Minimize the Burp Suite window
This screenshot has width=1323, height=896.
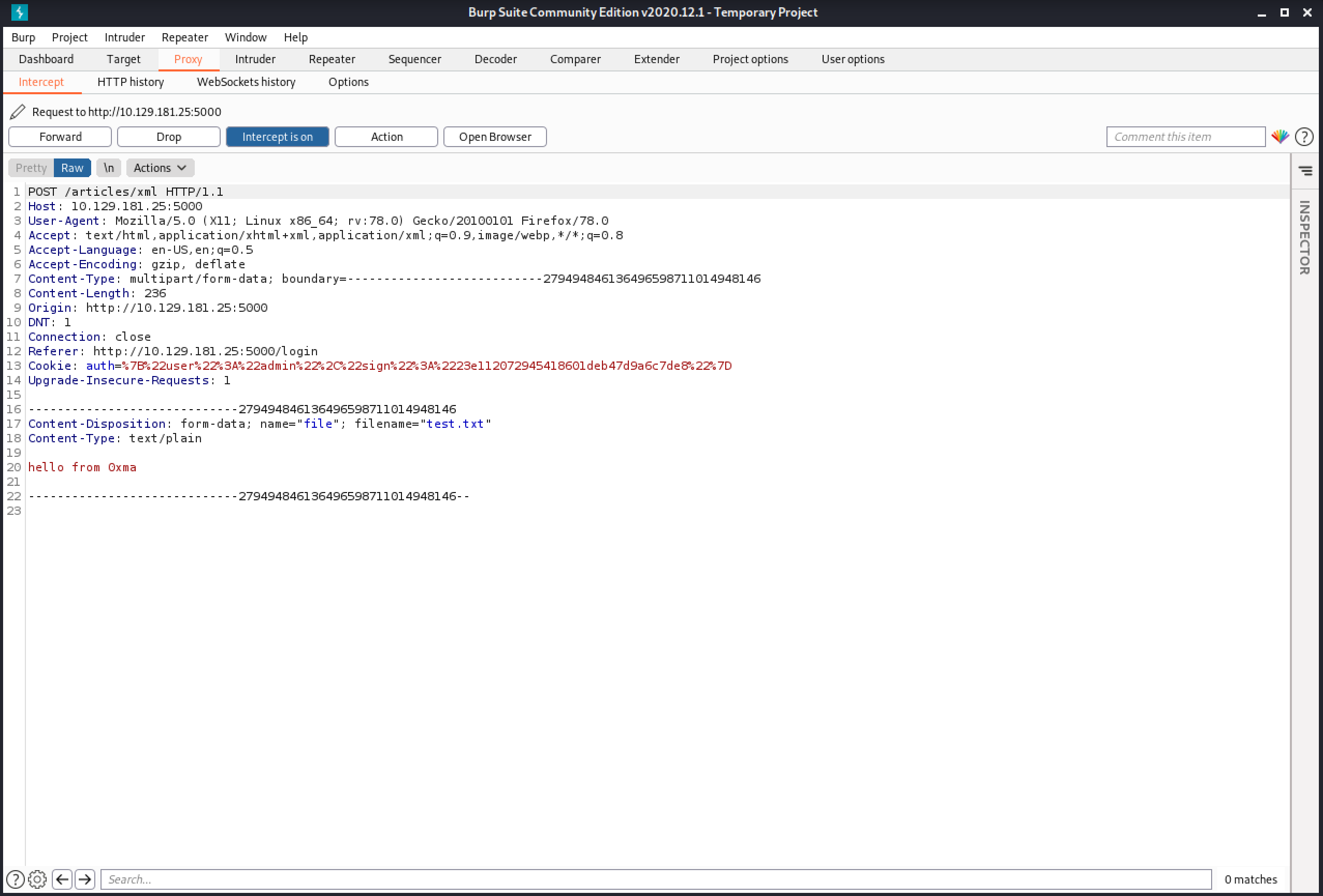pyautogui.click(x=1261, y=12)
